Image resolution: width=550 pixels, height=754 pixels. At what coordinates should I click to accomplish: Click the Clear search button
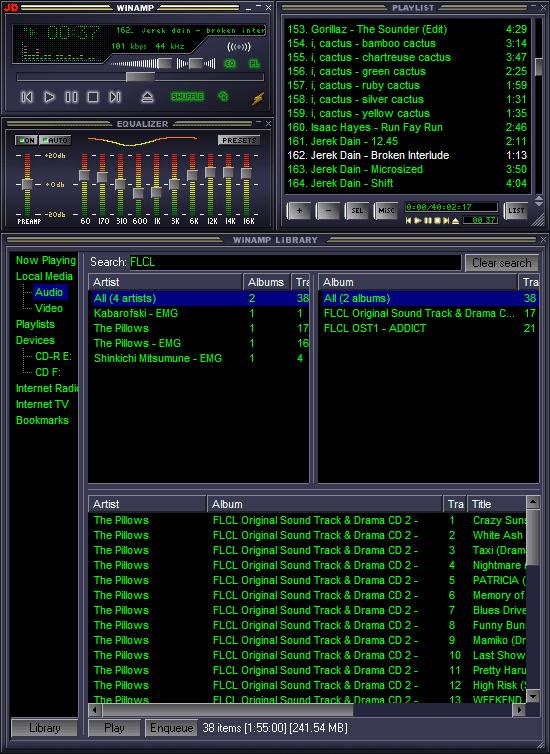[501, 263]
